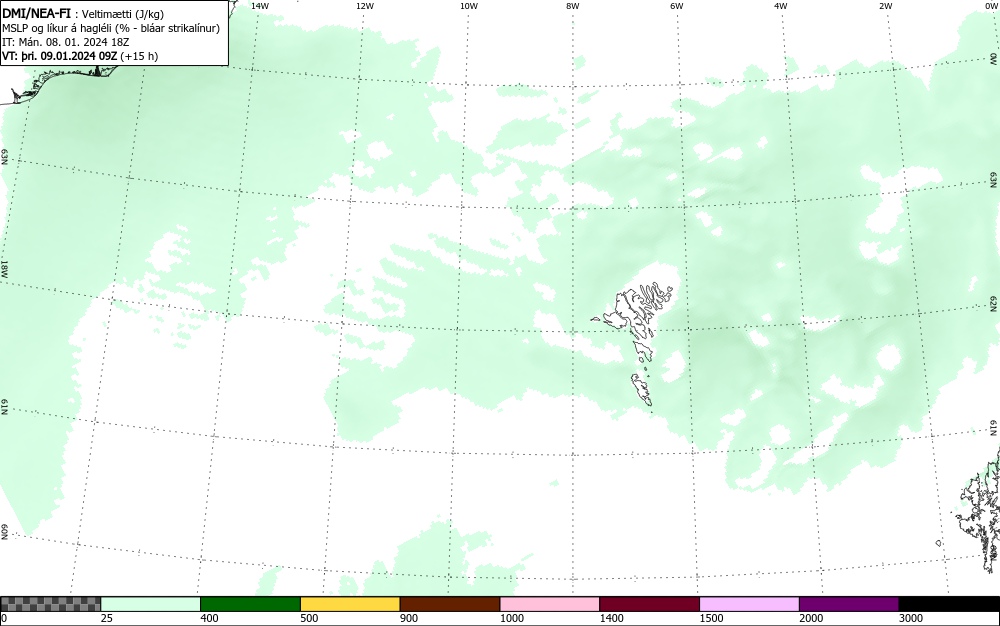Viewport: 1000px width, 626px height.
Task: Click the checkered 0–25 legend swatch
Action: click(x=50, y=604)
